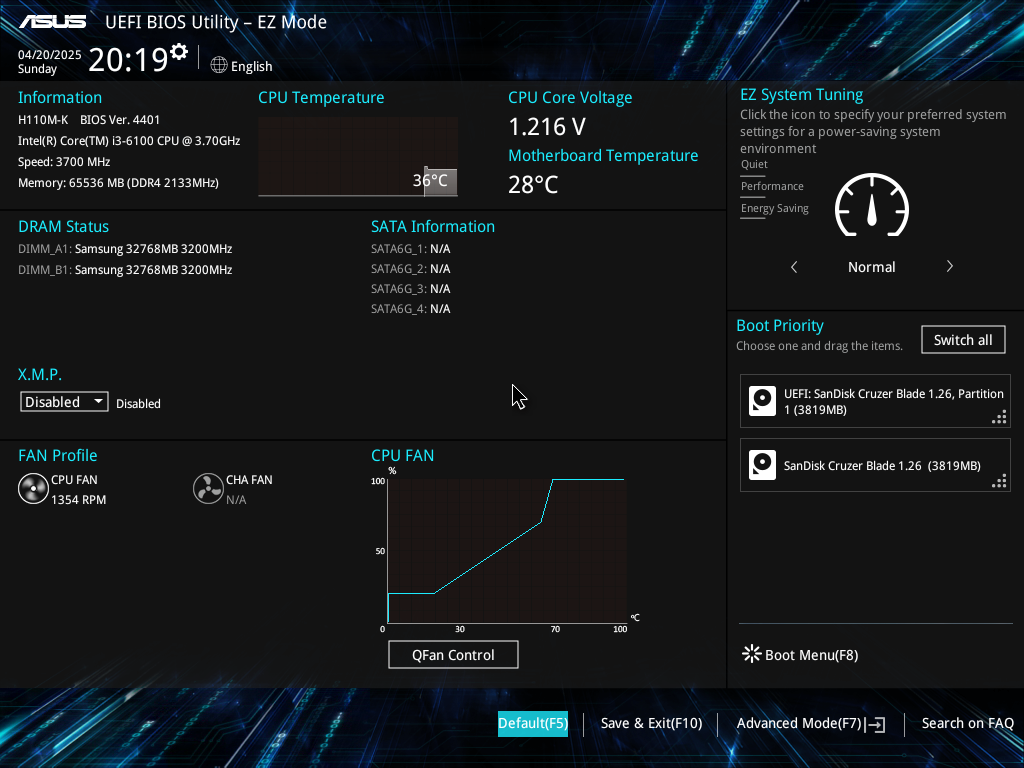The width and height of the screenshot is (1024, 768).
Task: Open QFan Control
Action: [453, 655]
